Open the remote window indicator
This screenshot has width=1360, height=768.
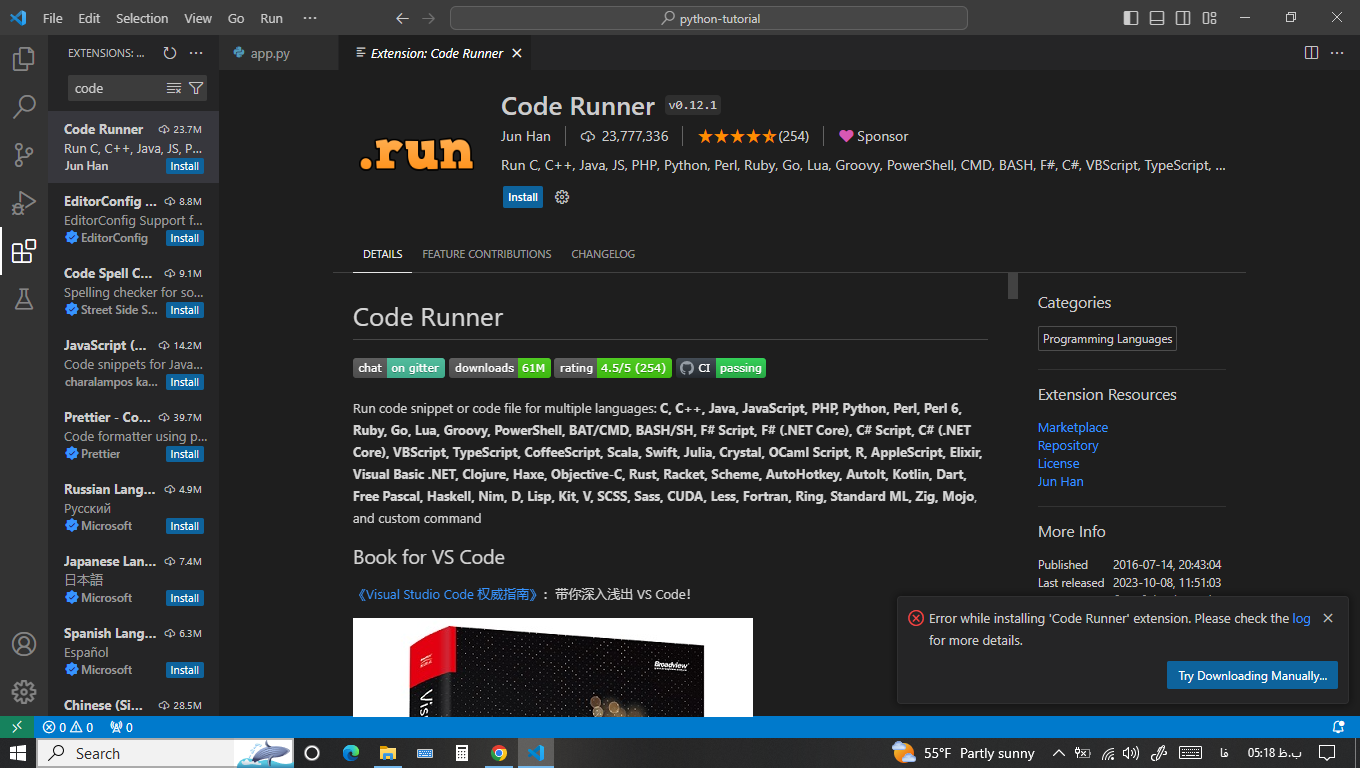click(x=17, y=727)
